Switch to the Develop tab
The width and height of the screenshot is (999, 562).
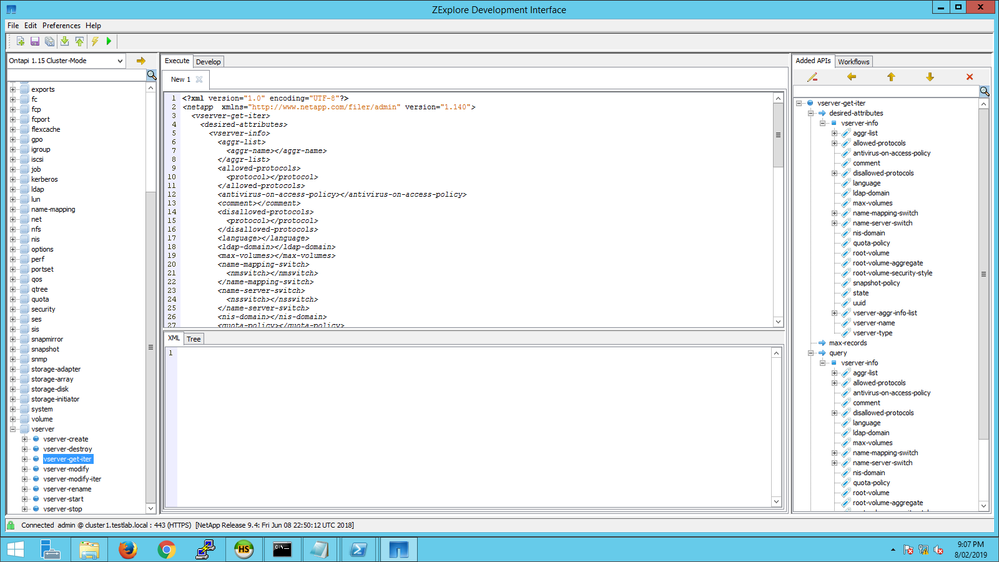pos(208,61)
